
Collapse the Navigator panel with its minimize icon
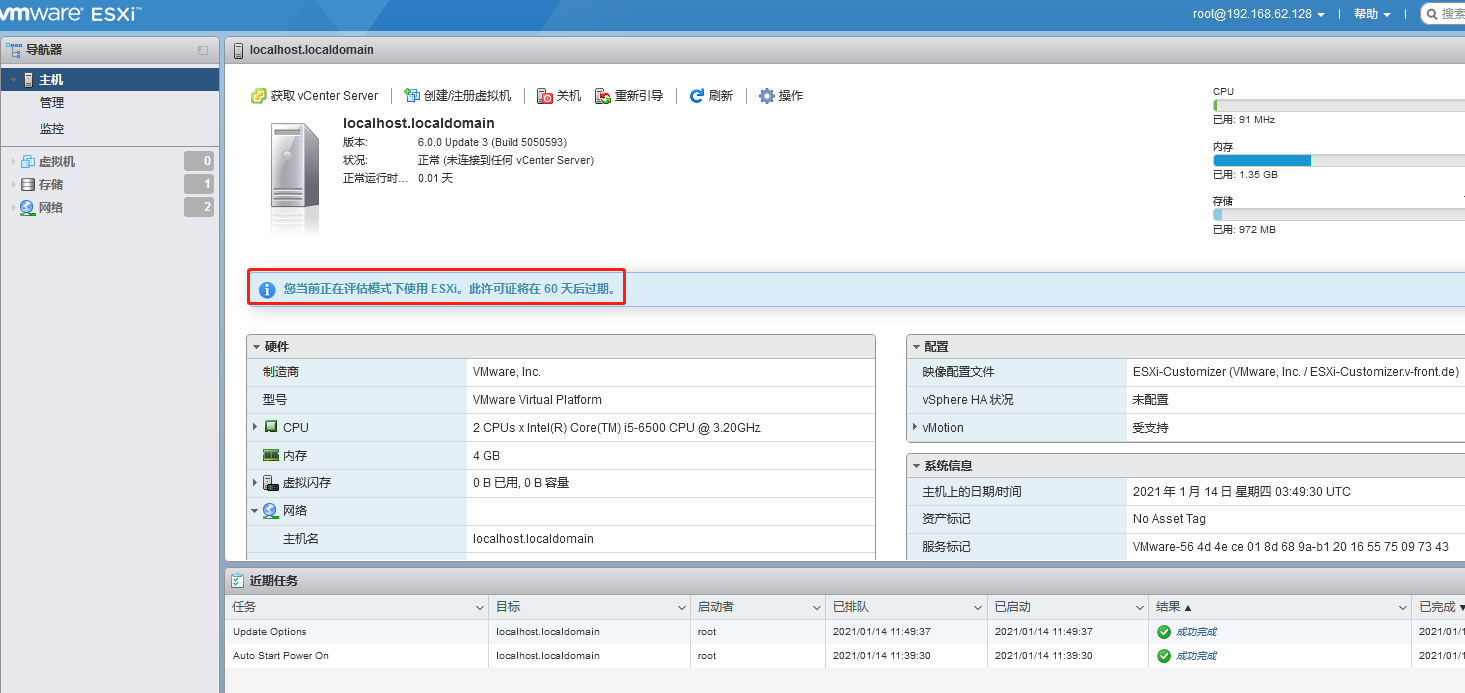203,50
